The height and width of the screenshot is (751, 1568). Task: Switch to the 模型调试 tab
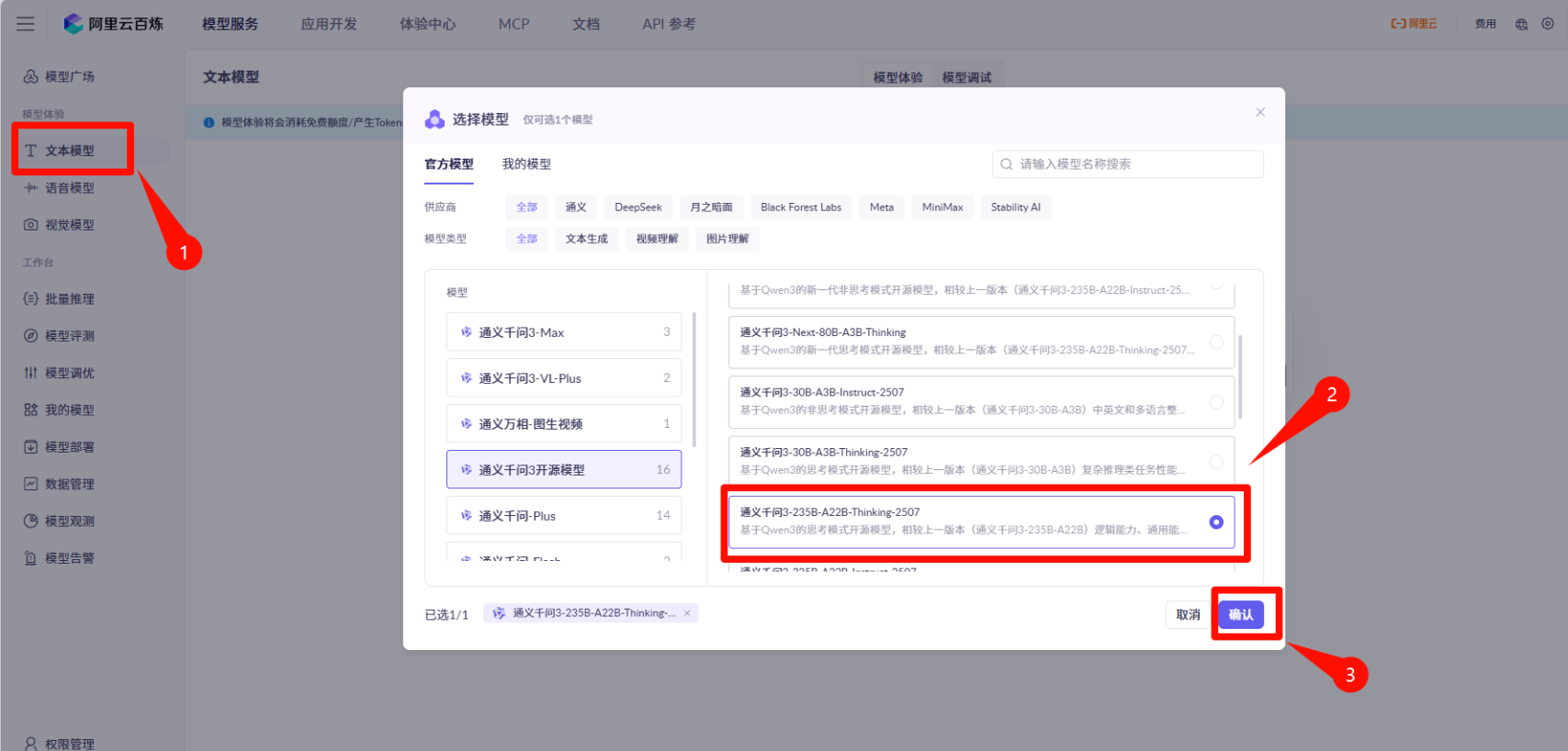tap(966, 77)
